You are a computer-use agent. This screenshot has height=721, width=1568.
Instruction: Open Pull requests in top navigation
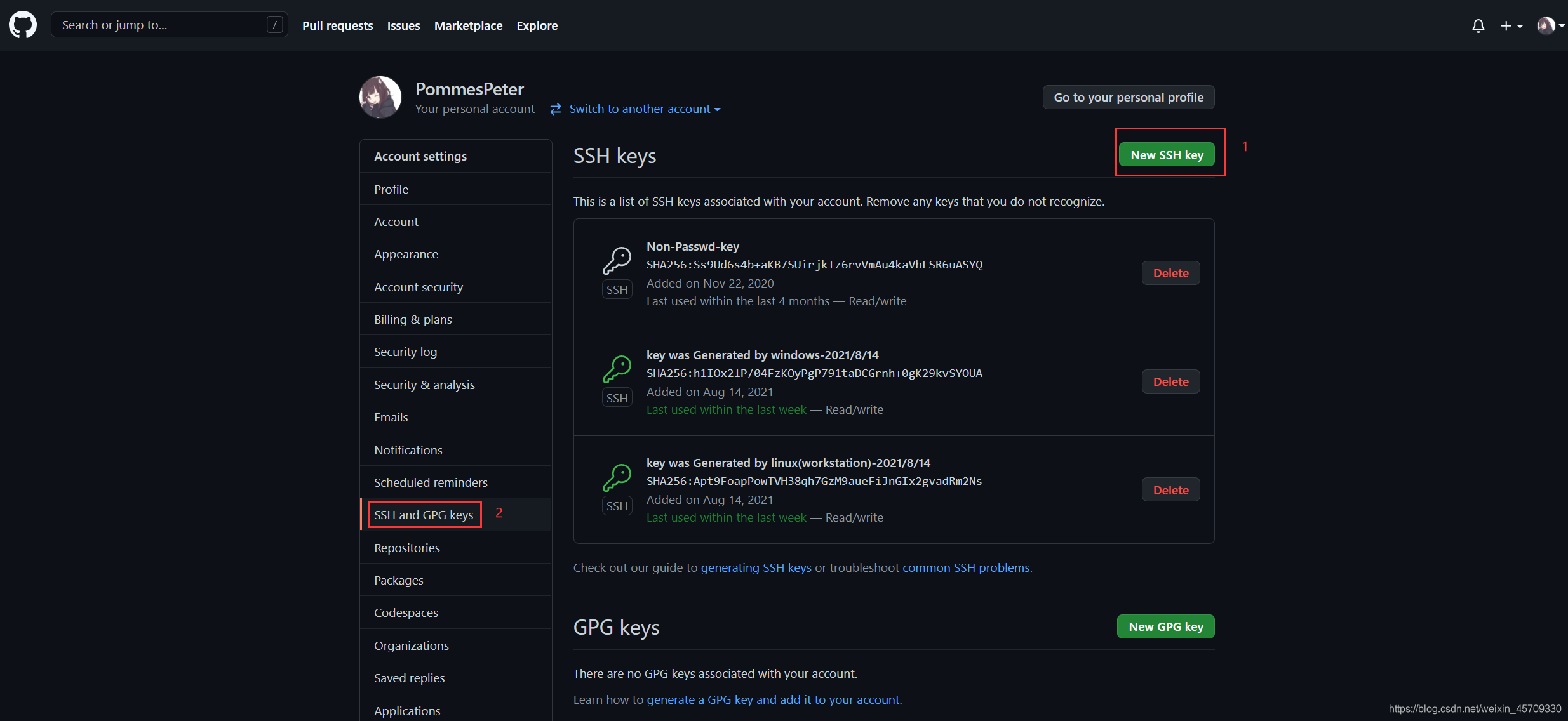337,26
